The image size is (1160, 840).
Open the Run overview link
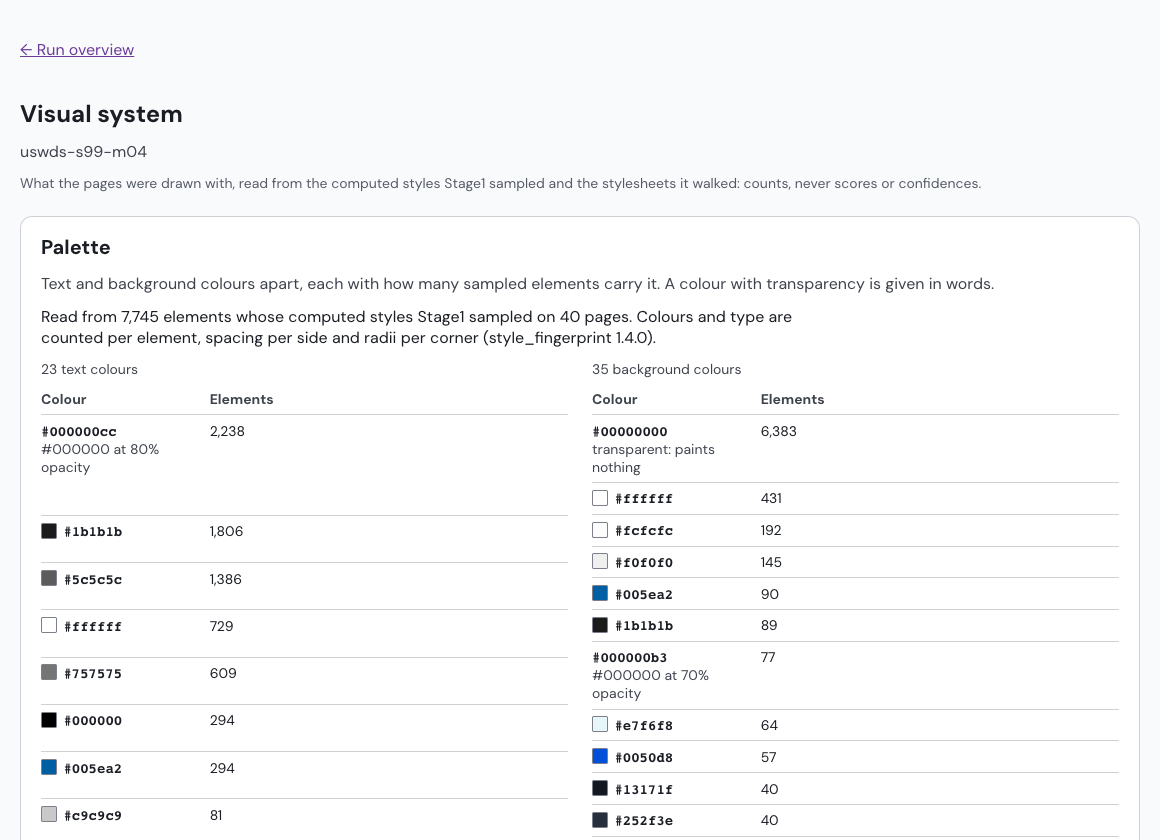click(77, 50)
